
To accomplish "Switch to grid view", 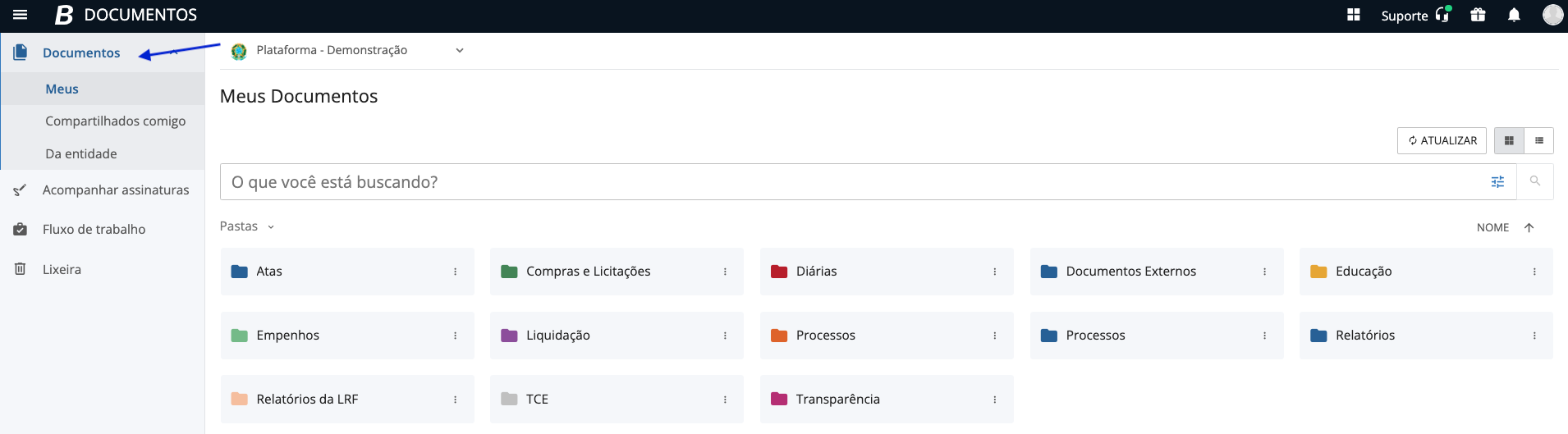I will pyautogui.click(x=1509, y=141).
